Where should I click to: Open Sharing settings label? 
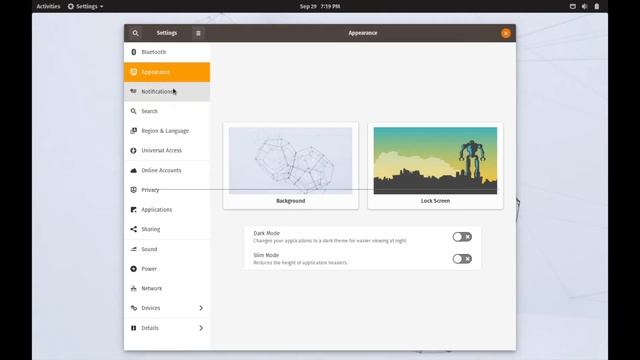[151, 229]
